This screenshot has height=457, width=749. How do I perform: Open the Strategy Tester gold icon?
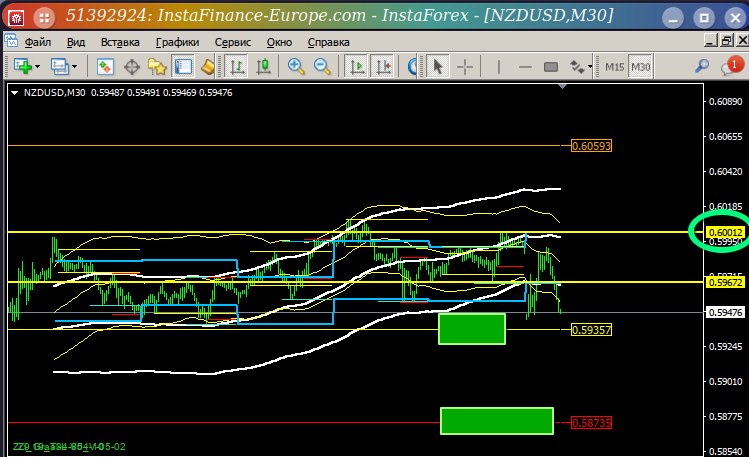[x=208, y=66]
